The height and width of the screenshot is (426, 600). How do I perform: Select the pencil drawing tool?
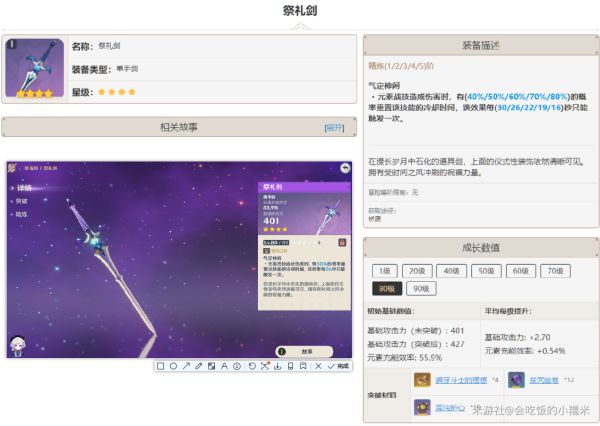pos(199,366)
